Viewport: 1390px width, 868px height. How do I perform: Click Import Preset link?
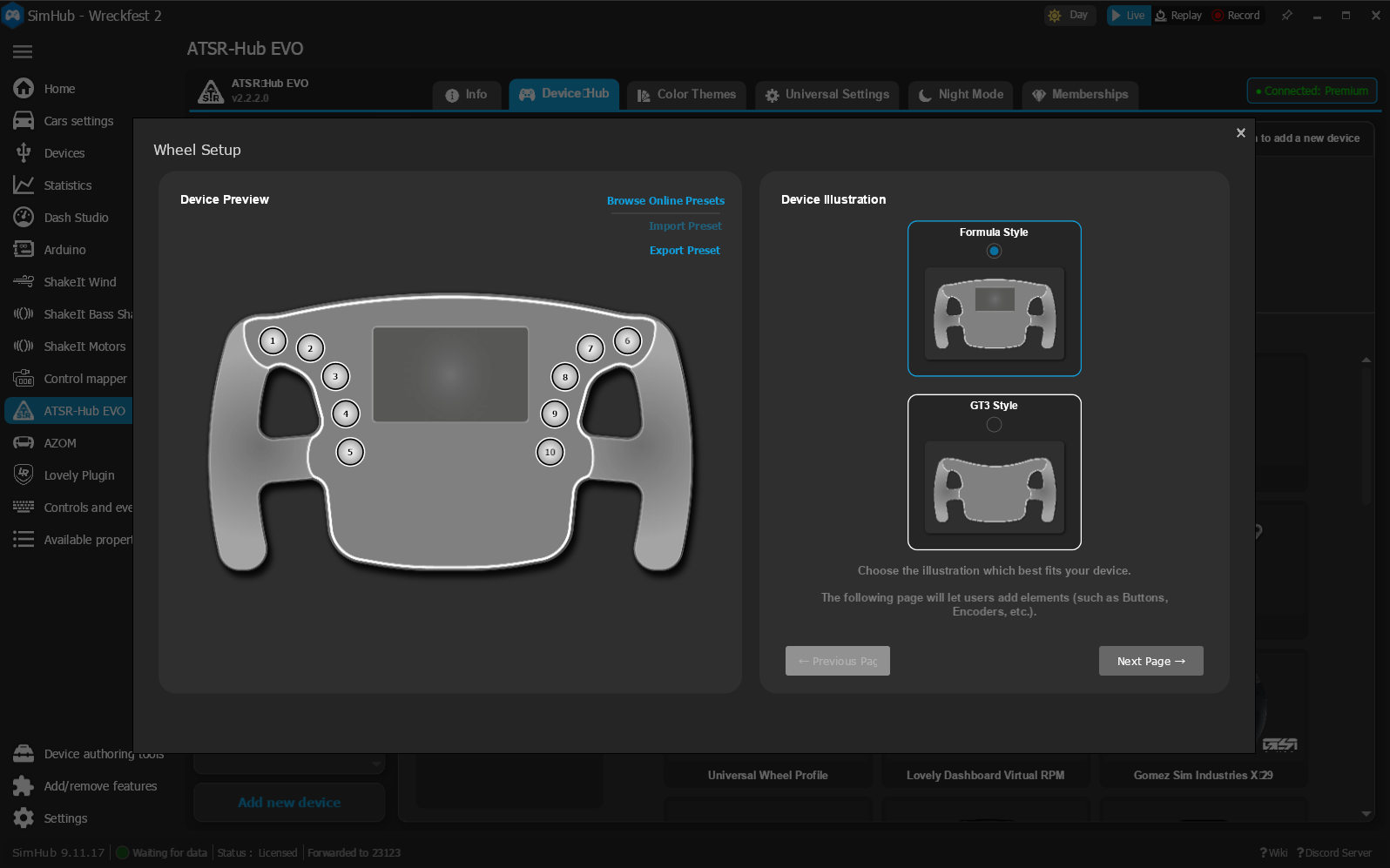685,226
